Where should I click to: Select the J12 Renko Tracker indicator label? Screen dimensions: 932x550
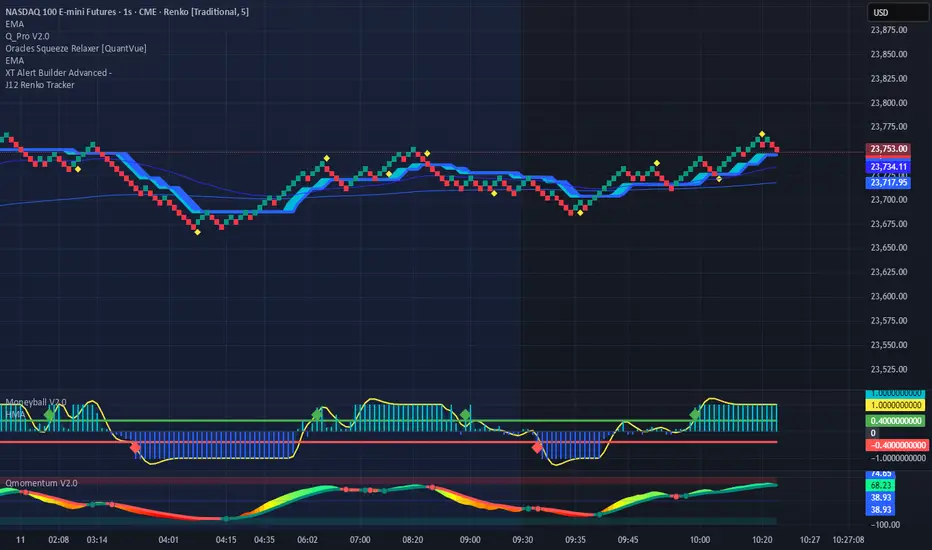pyautogui.click(x=42, y=85)
